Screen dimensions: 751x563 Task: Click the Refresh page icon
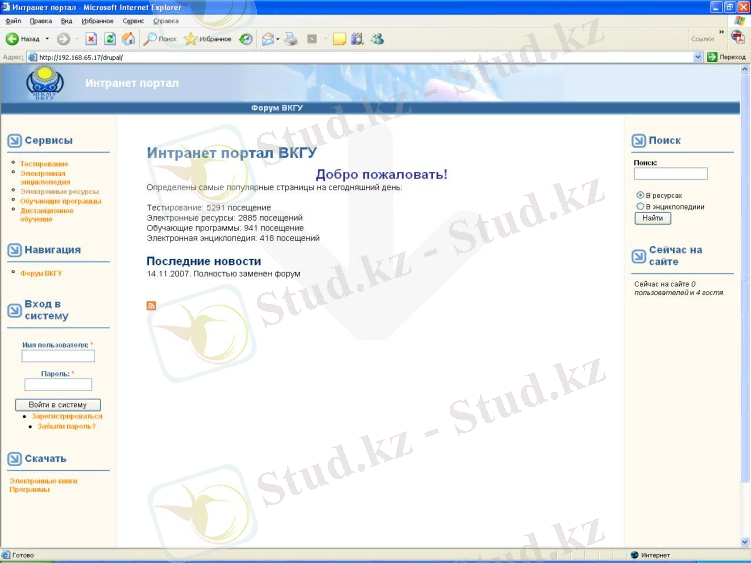[x=110, y=39]
